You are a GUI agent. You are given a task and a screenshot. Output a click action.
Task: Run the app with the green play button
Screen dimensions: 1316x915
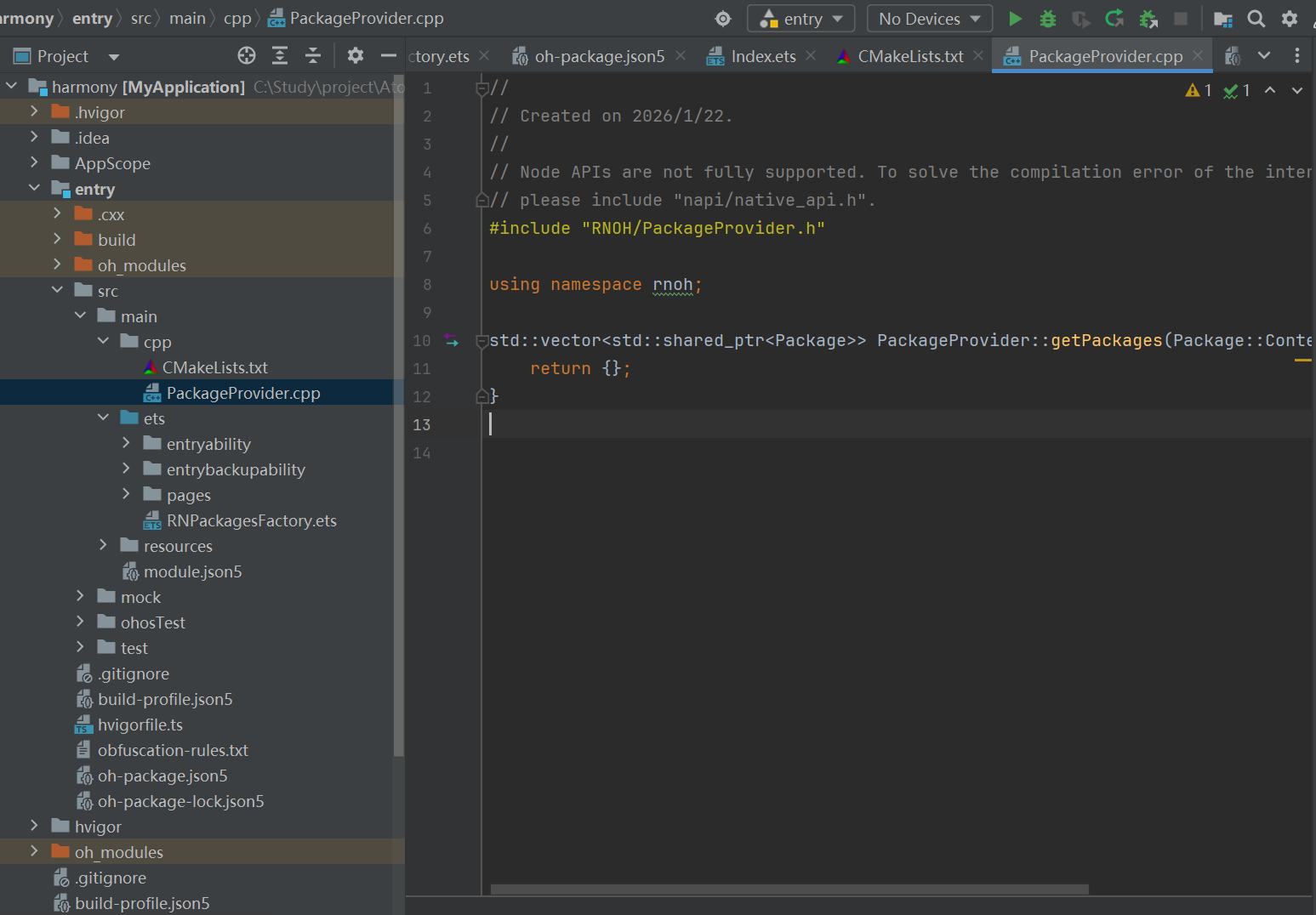(1015, 19)
